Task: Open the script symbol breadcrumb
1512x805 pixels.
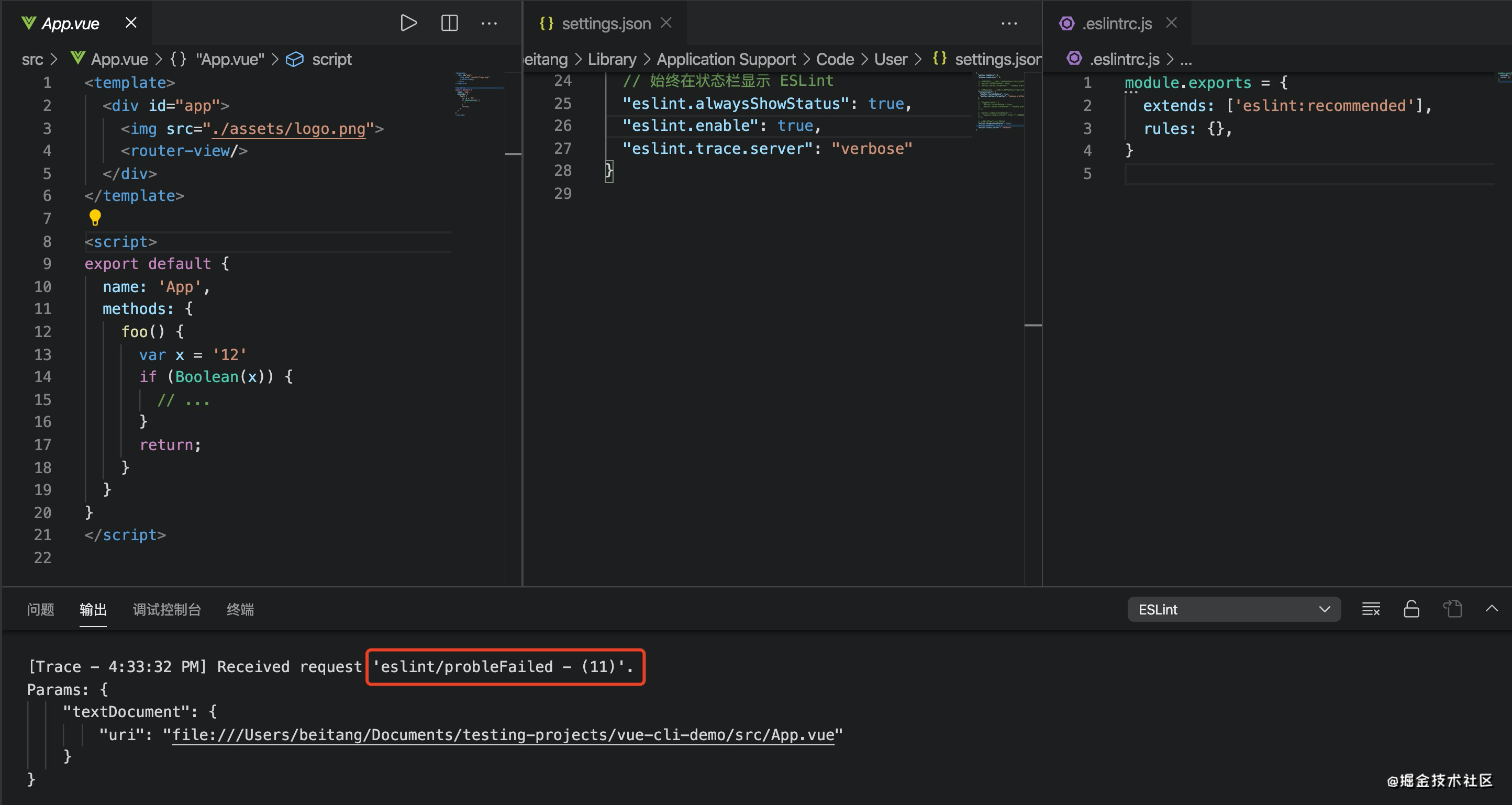Action: tap(331, 59)
